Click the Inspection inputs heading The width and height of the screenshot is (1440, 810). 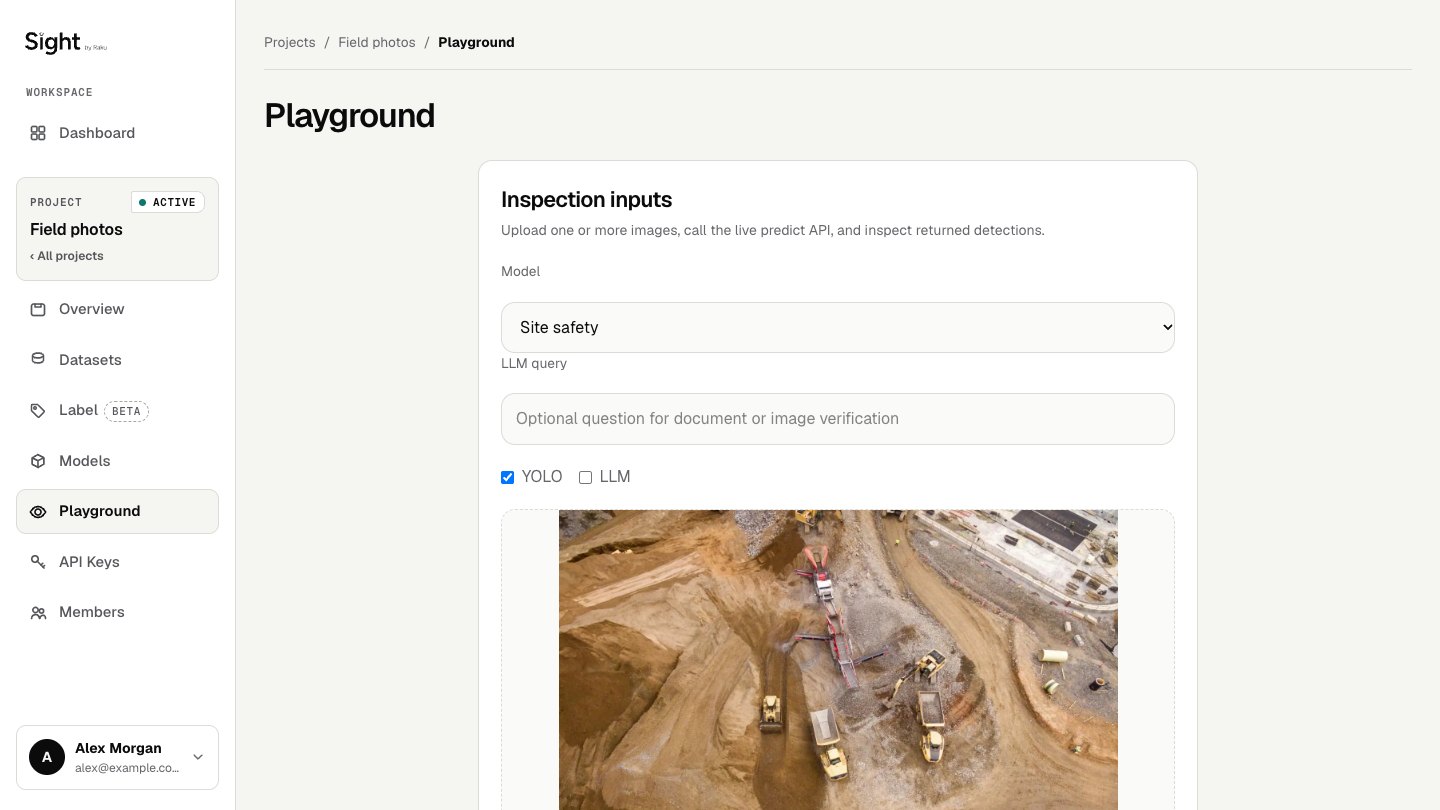pyautogui.click(x=586, y=199)
